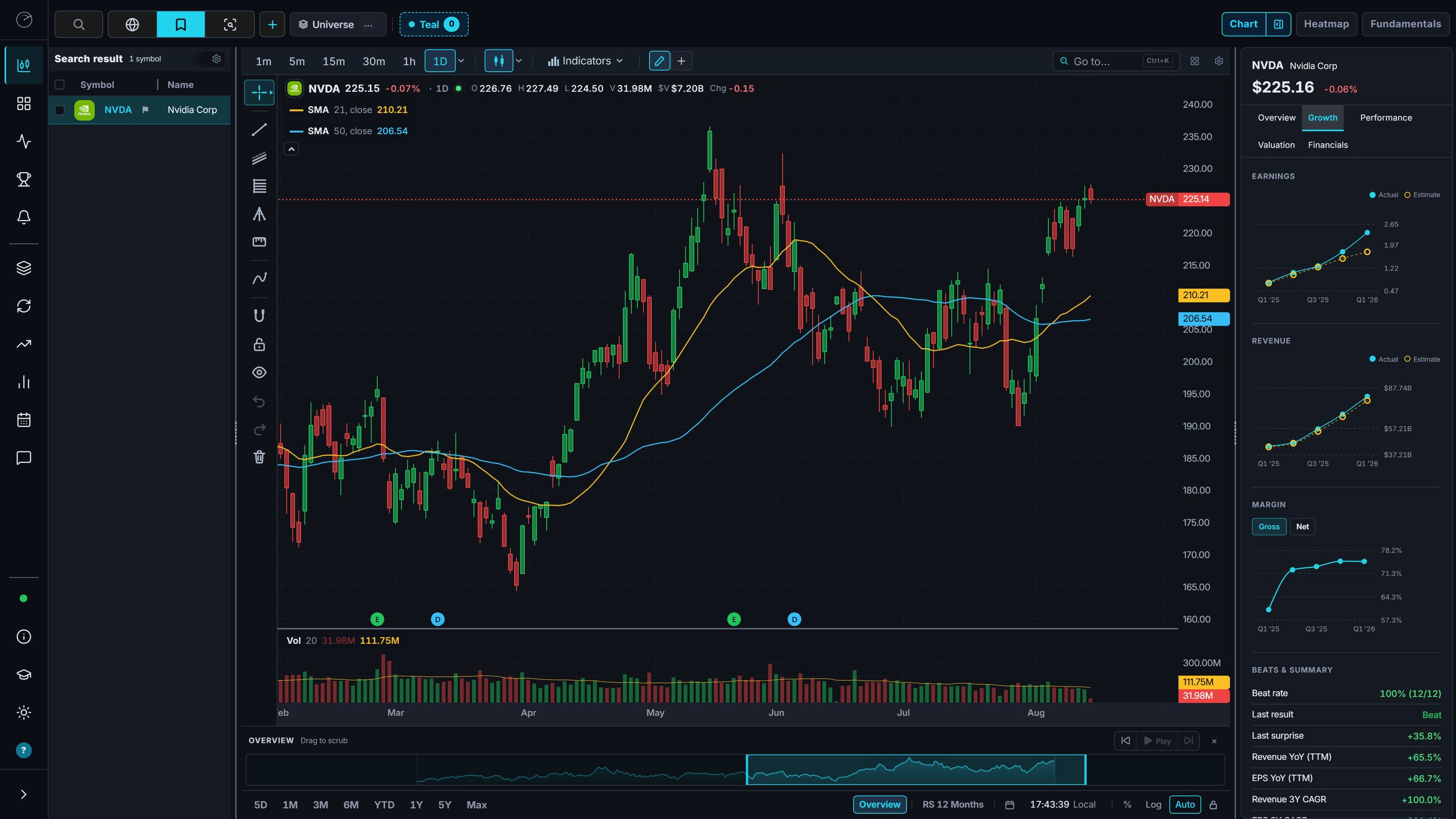Click in the Go to search field
The height and width of the screenshot is (819, 1456).
click(1115, 61)
